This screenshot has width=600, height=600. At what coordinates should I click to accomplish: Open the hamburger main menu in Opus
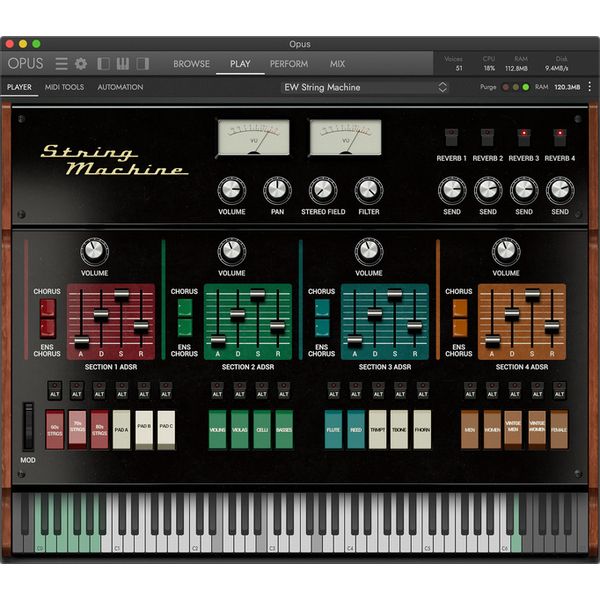61,64
